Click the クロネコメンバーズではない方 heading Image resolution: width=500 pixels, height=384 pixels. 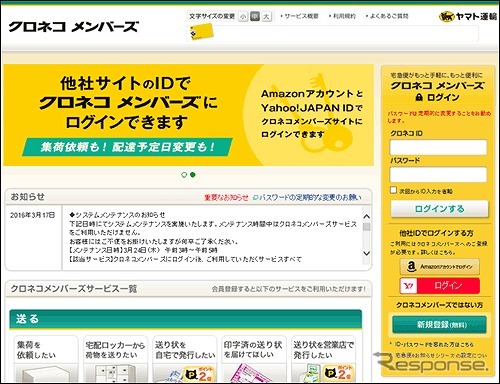439,305
